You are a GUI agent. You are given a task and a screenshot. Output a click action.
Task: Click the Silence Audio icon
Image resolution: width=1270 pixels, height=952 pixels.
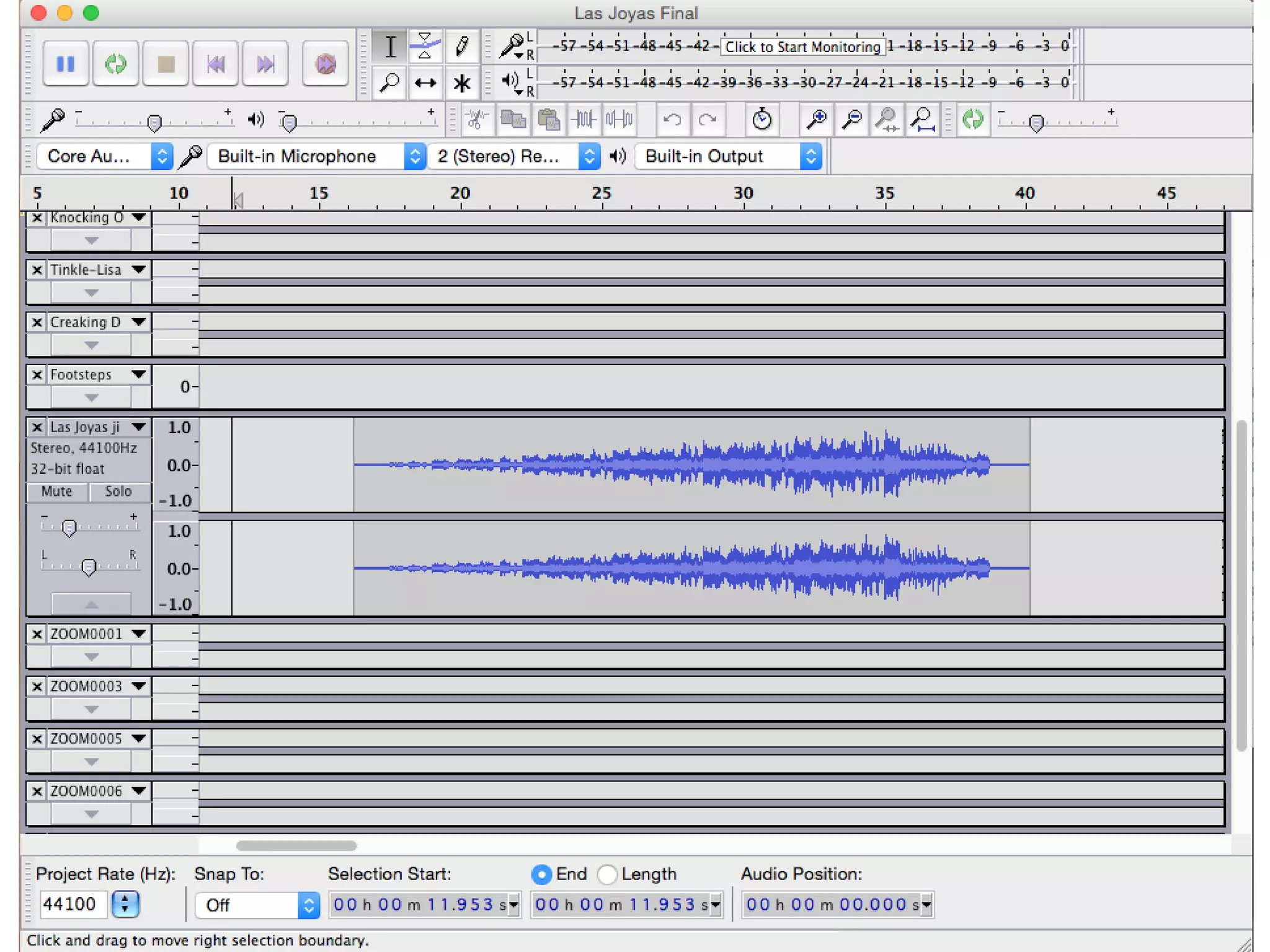point(619,119)
